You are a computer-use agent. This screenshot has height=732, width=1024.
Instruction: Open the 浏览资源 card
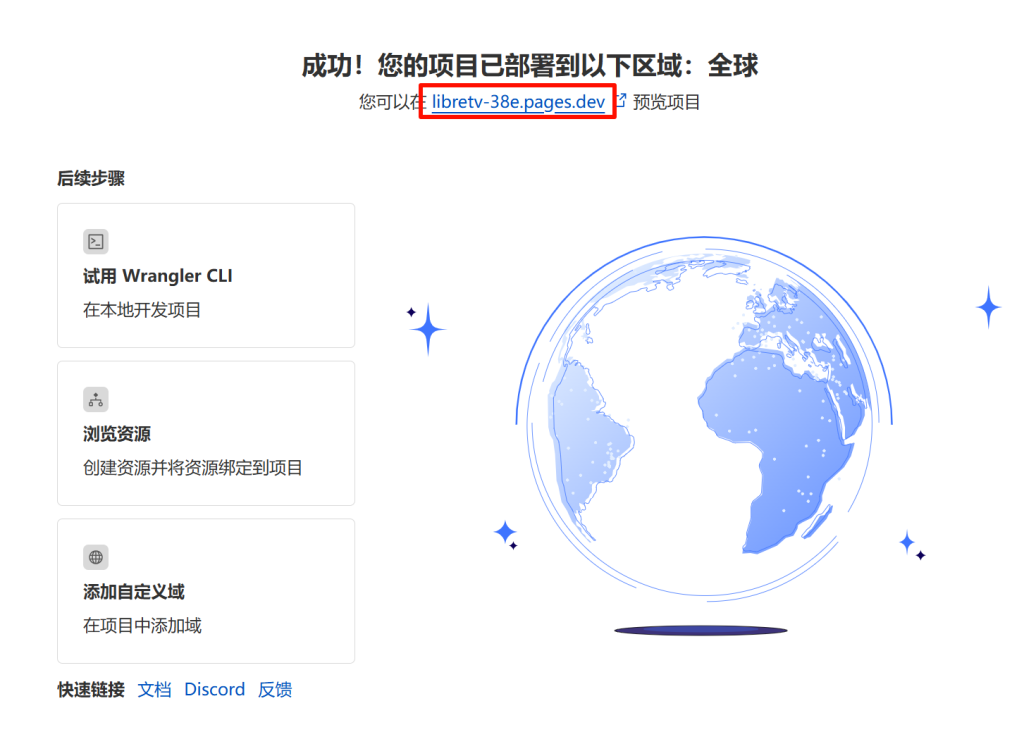click(206, 433)
